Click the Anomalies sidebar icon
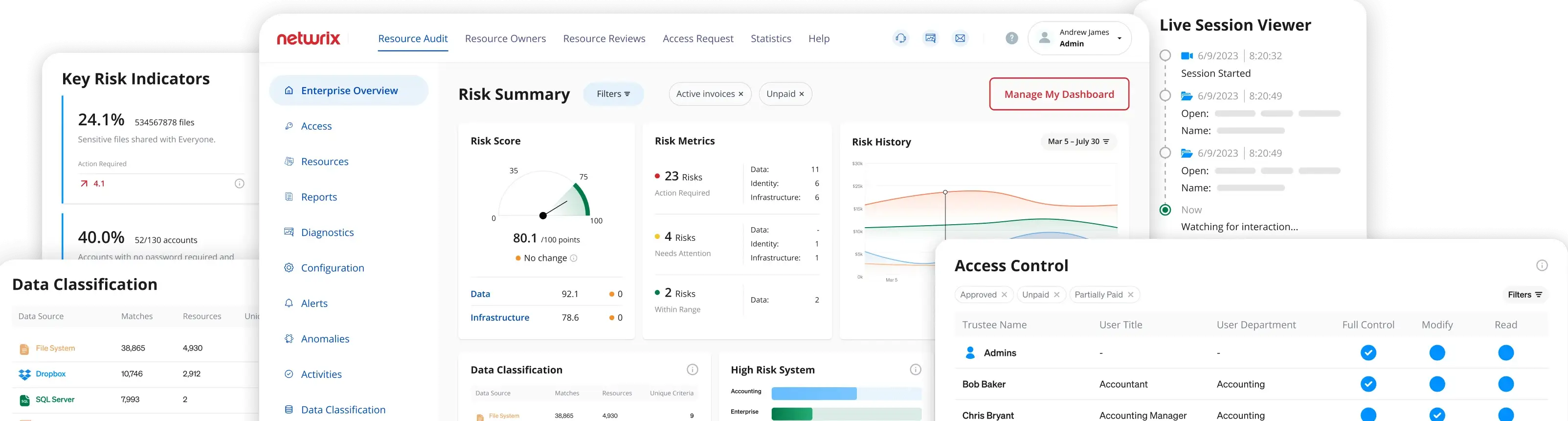 pos(289,339)
